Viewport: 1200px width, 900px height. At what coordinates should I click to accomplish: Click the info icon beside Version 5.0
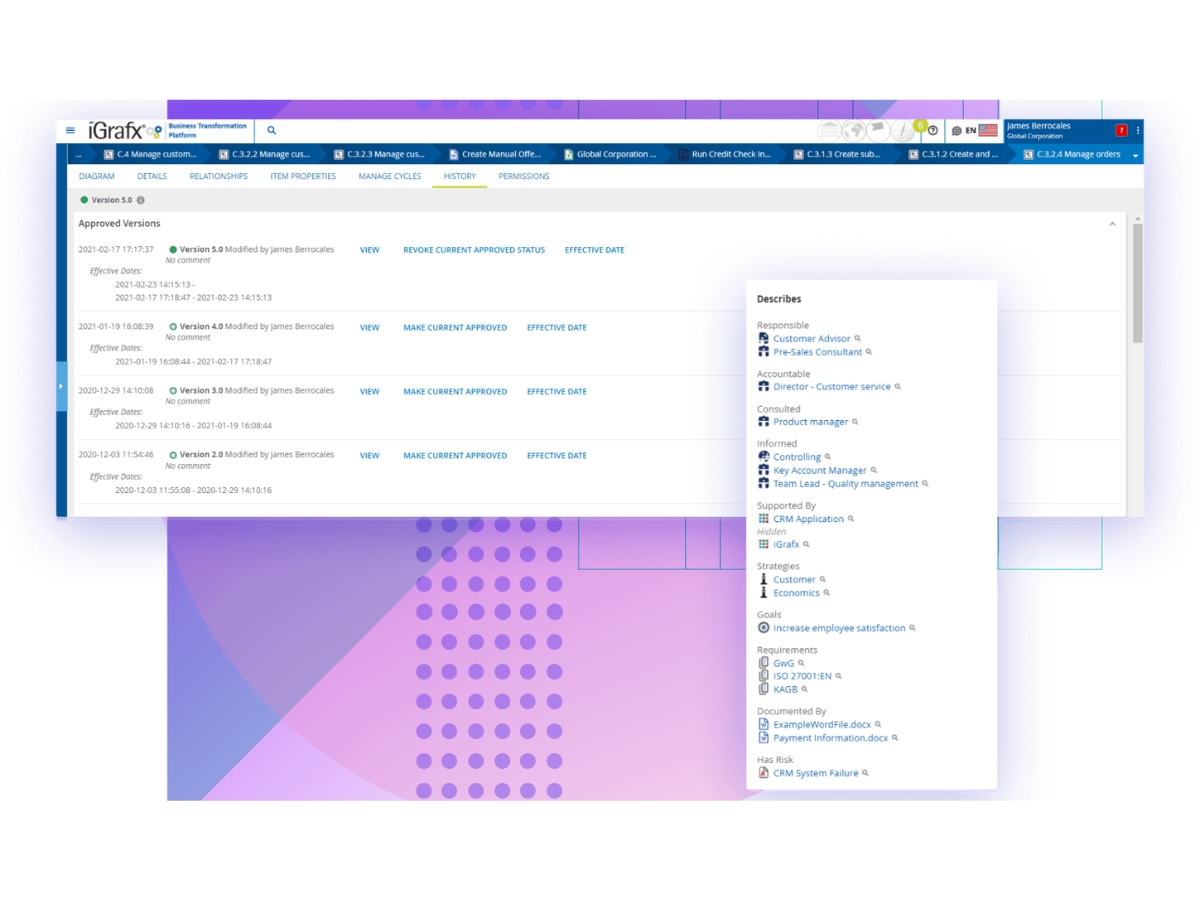click(140, 200)
